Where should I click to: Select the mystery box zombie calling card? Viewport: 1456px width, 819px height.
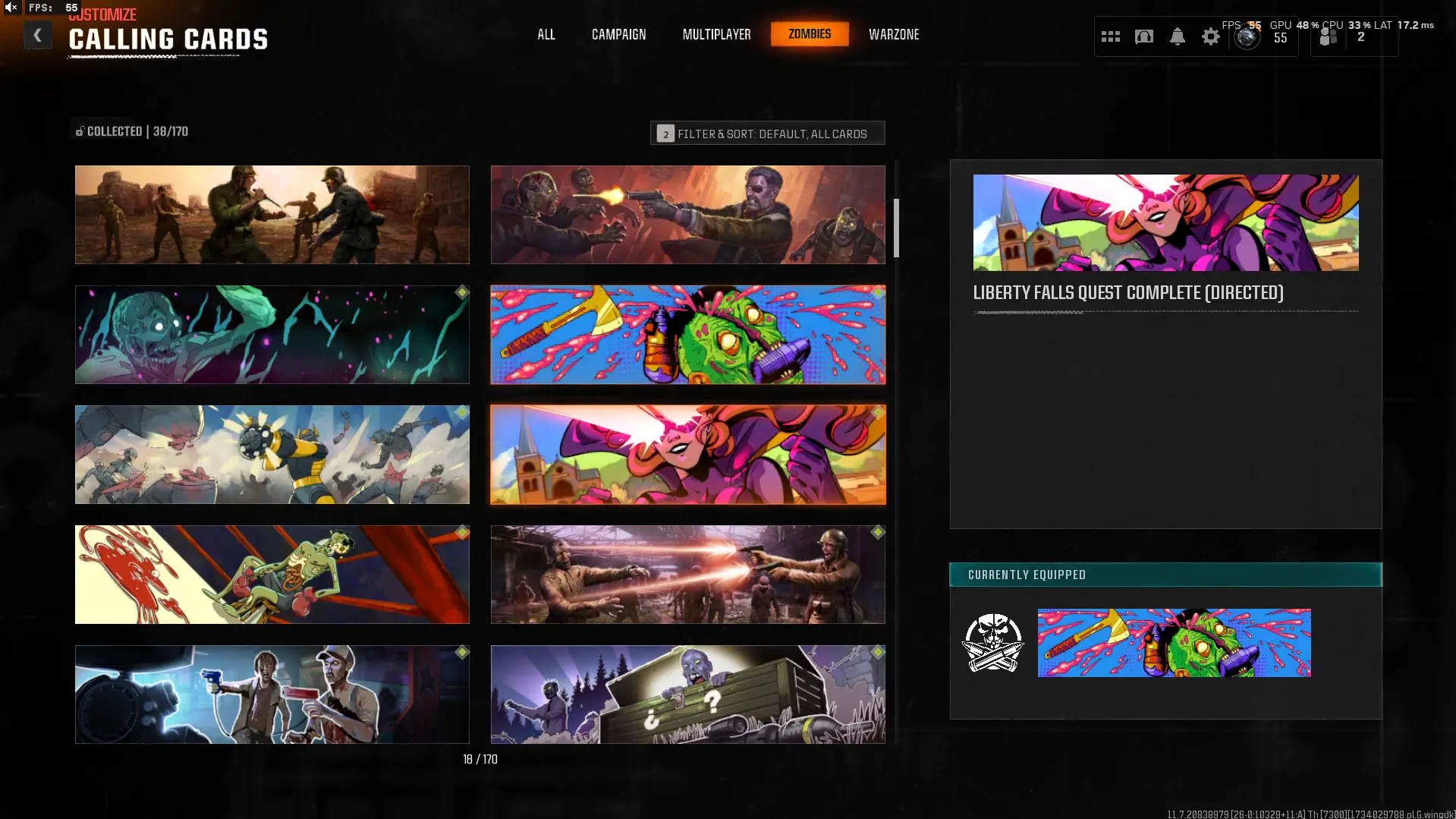click(x=687, y=694)
